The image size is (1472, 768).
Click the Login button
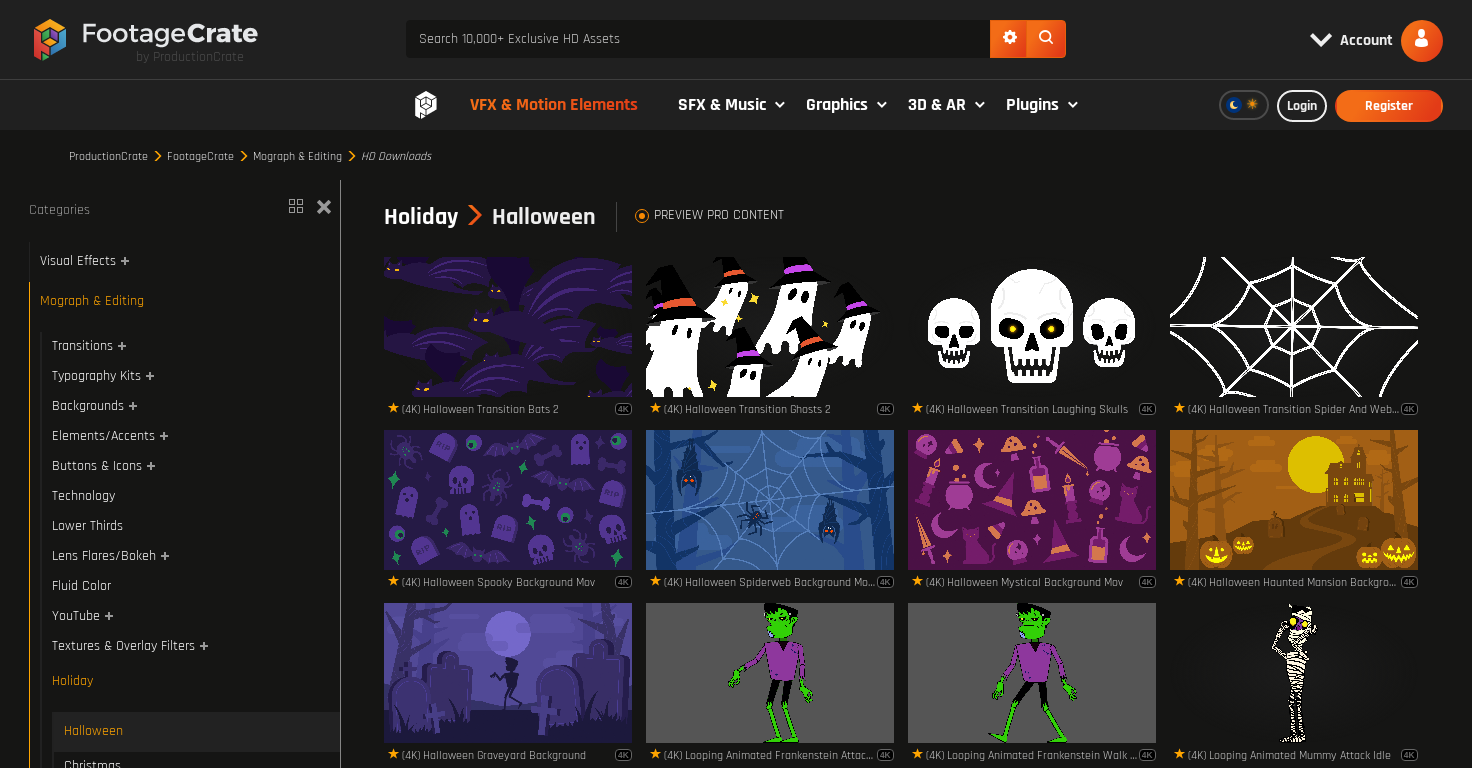(1302, 105)
